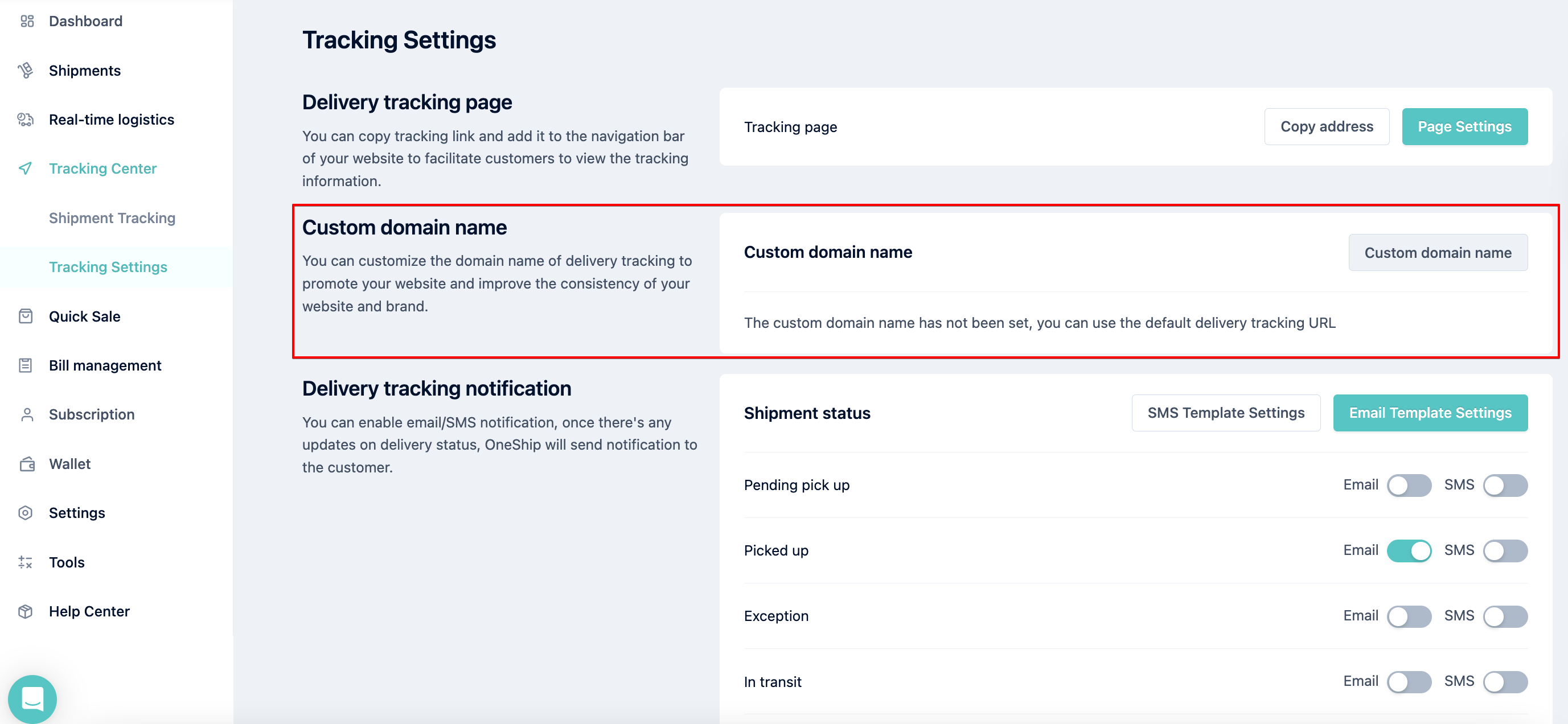Screen dimensions: 1568x724
Task: Open Email Template Settings
Action: (x=1430, y=413)
